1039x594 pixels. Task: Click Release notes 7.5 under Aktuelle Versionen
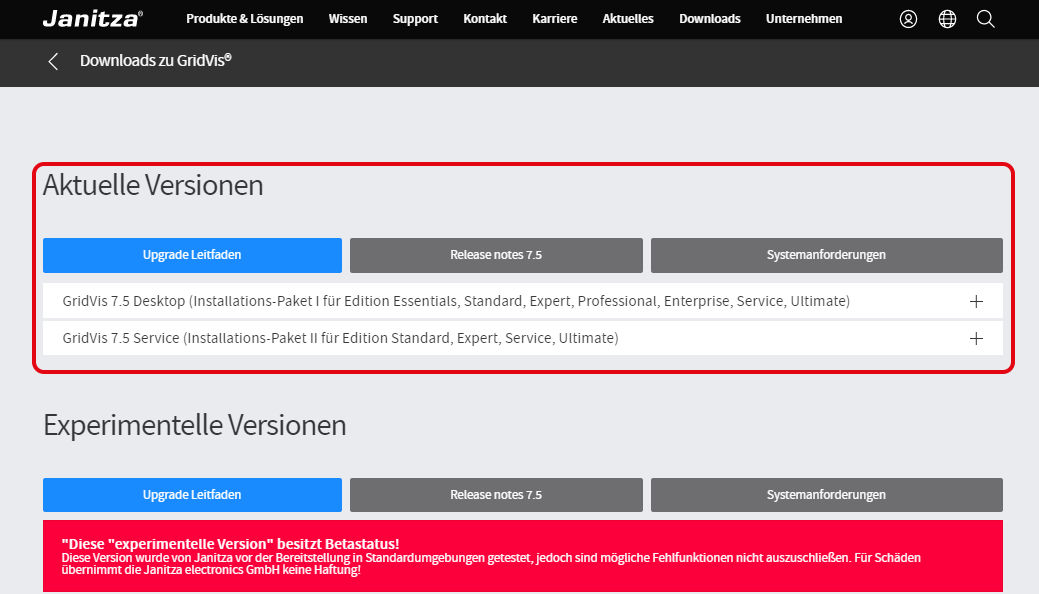(x=496, y=255)
